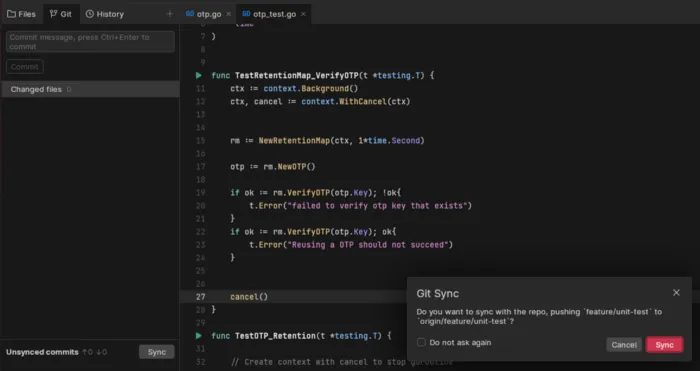Click the branch icon on the Git tab
Screen dimensions: 700x371
click(54, 14)
